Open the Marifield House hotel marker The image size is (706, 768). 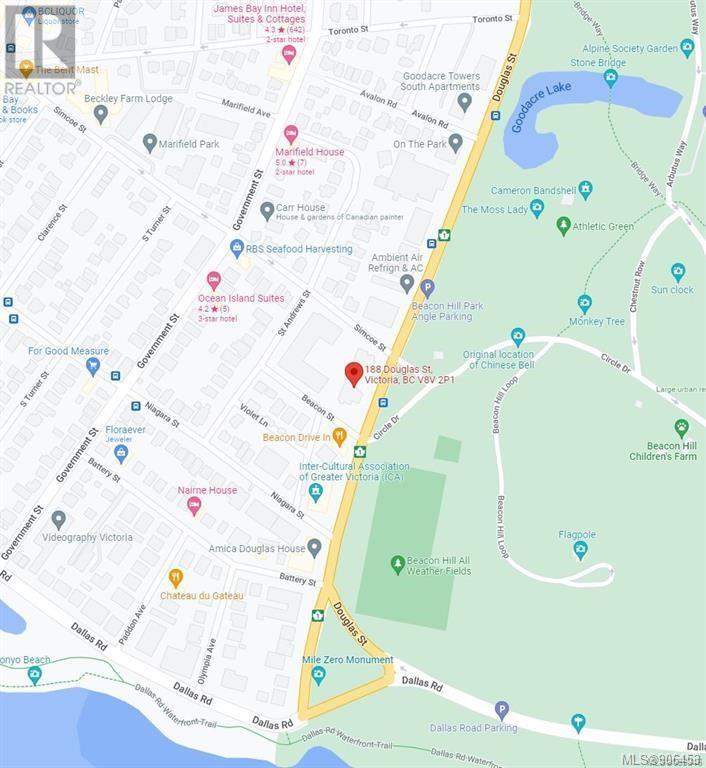[291, 134]
